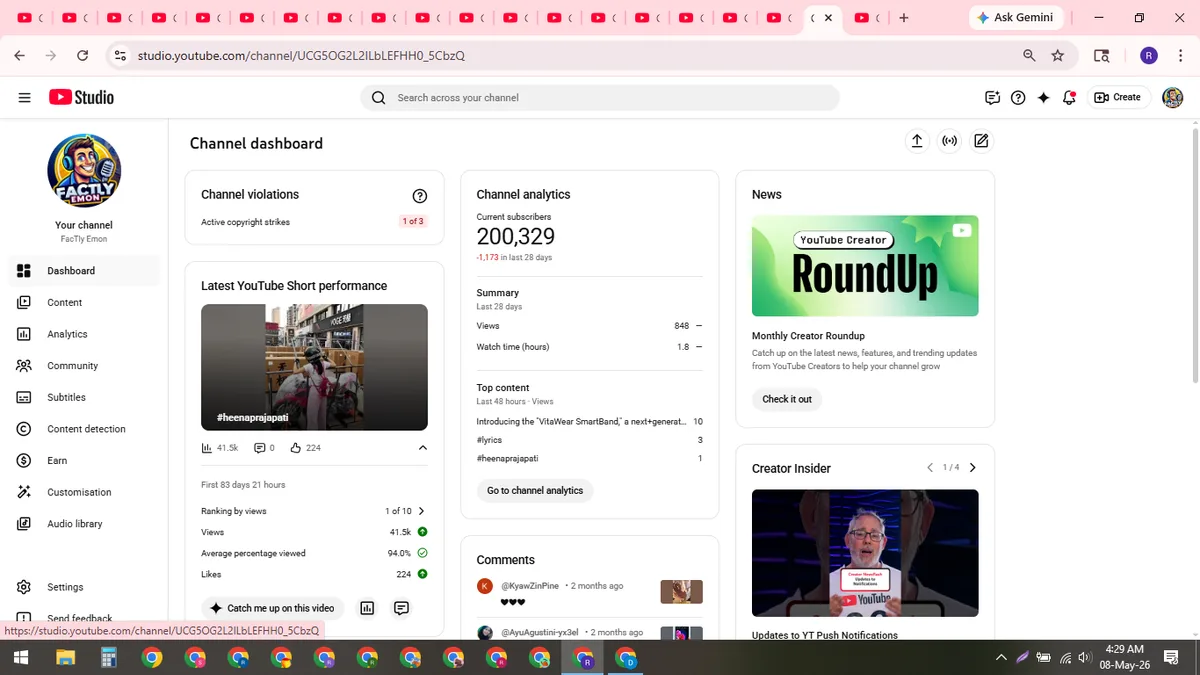Click the zoom magnifier icon in address bar

pos(1029,56)
